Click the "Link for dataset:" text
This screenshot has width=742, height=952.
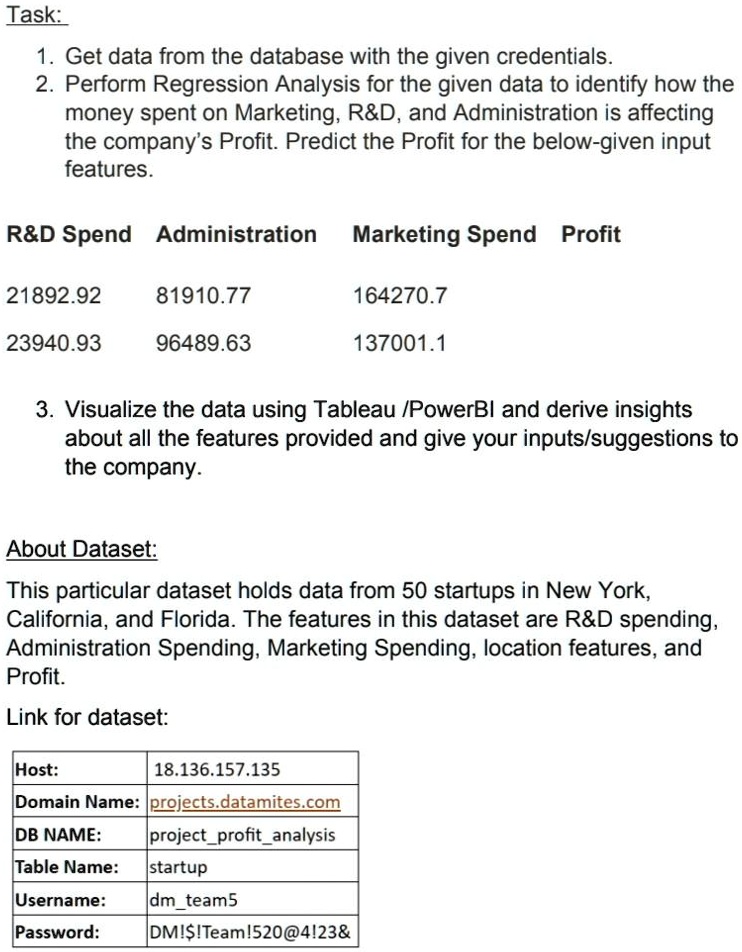88,717
